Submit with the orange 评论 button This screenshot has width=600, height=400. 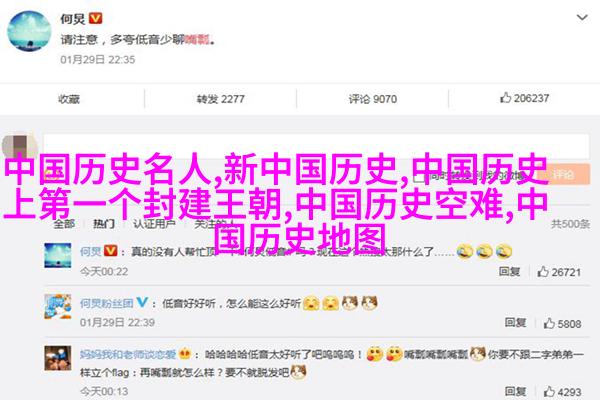click(563, 175)
